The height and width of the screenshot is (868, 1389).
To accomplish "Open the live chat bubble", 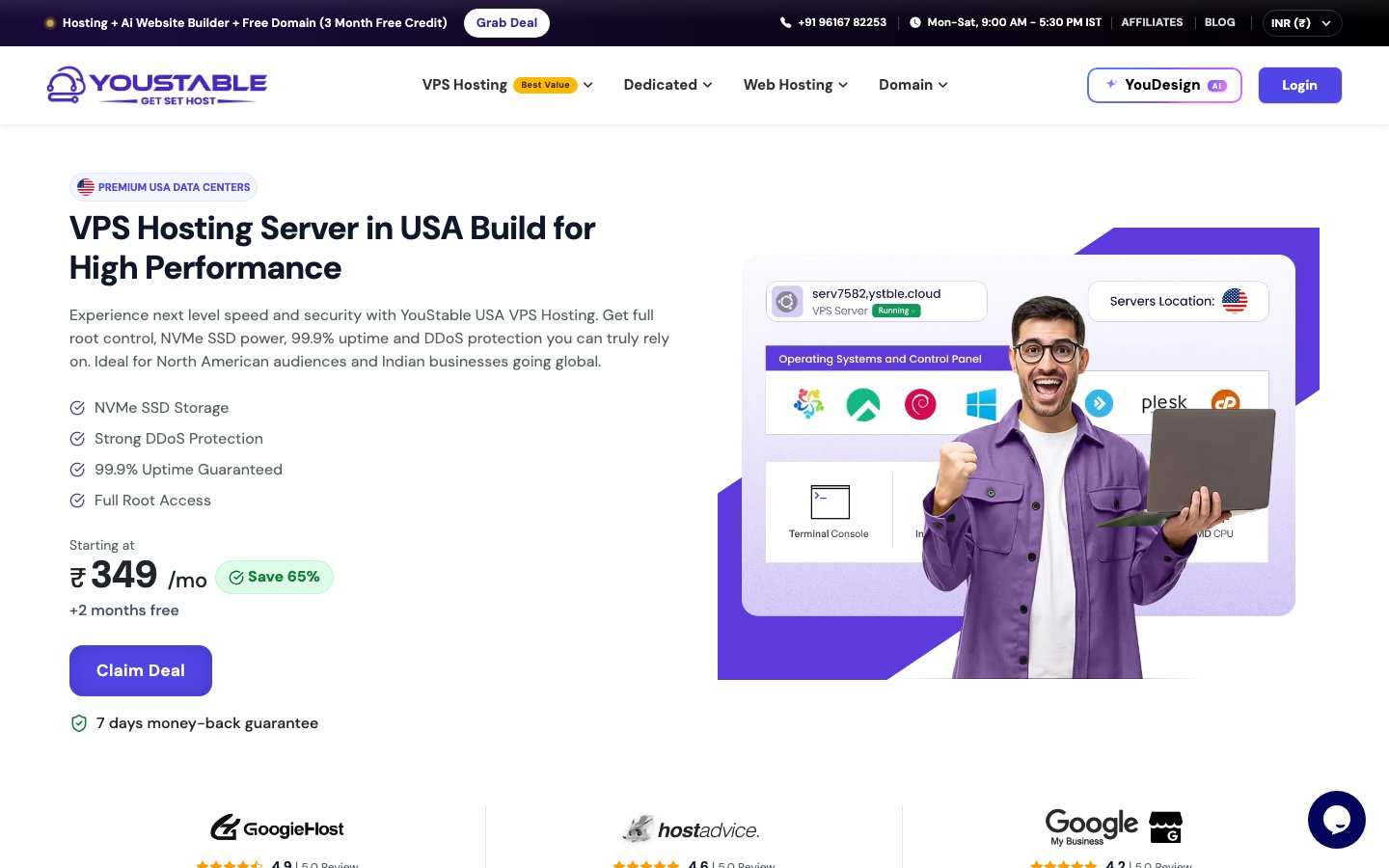I will click(x=1337, y=820).
